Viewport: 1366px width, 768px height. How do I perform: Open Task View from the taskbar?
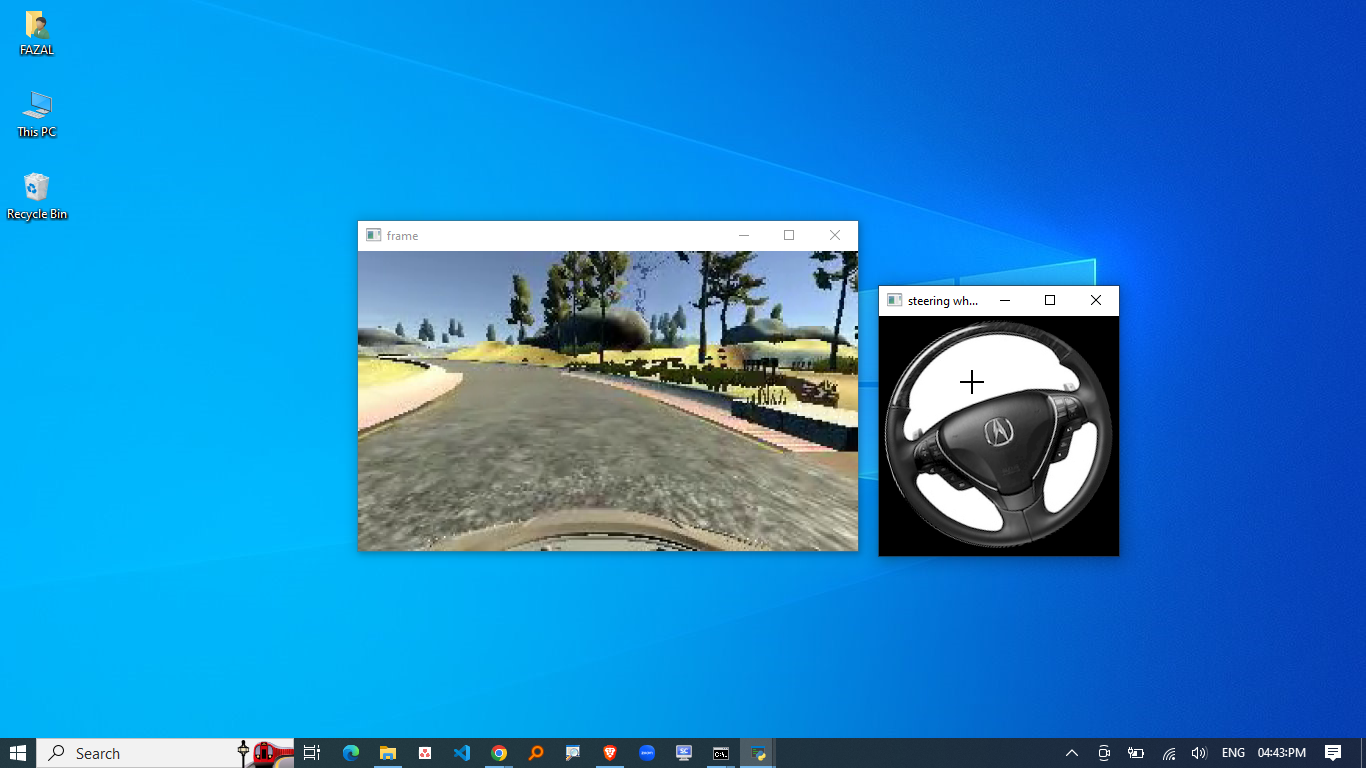[312, 753]
